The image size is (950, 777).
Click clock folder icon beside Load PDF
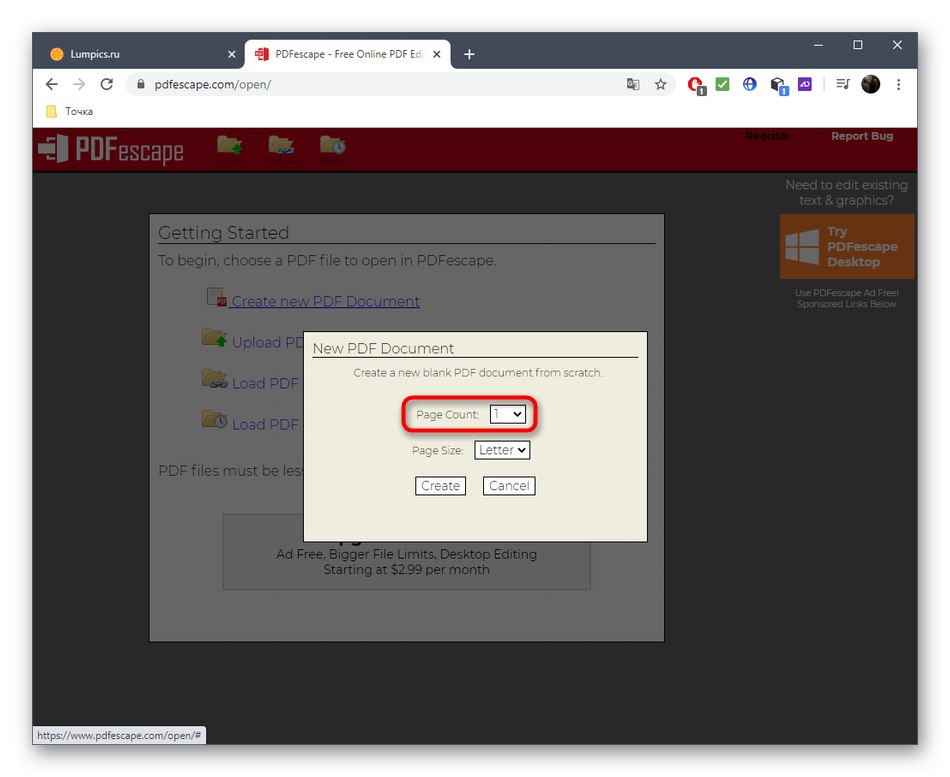click(214, 420)
